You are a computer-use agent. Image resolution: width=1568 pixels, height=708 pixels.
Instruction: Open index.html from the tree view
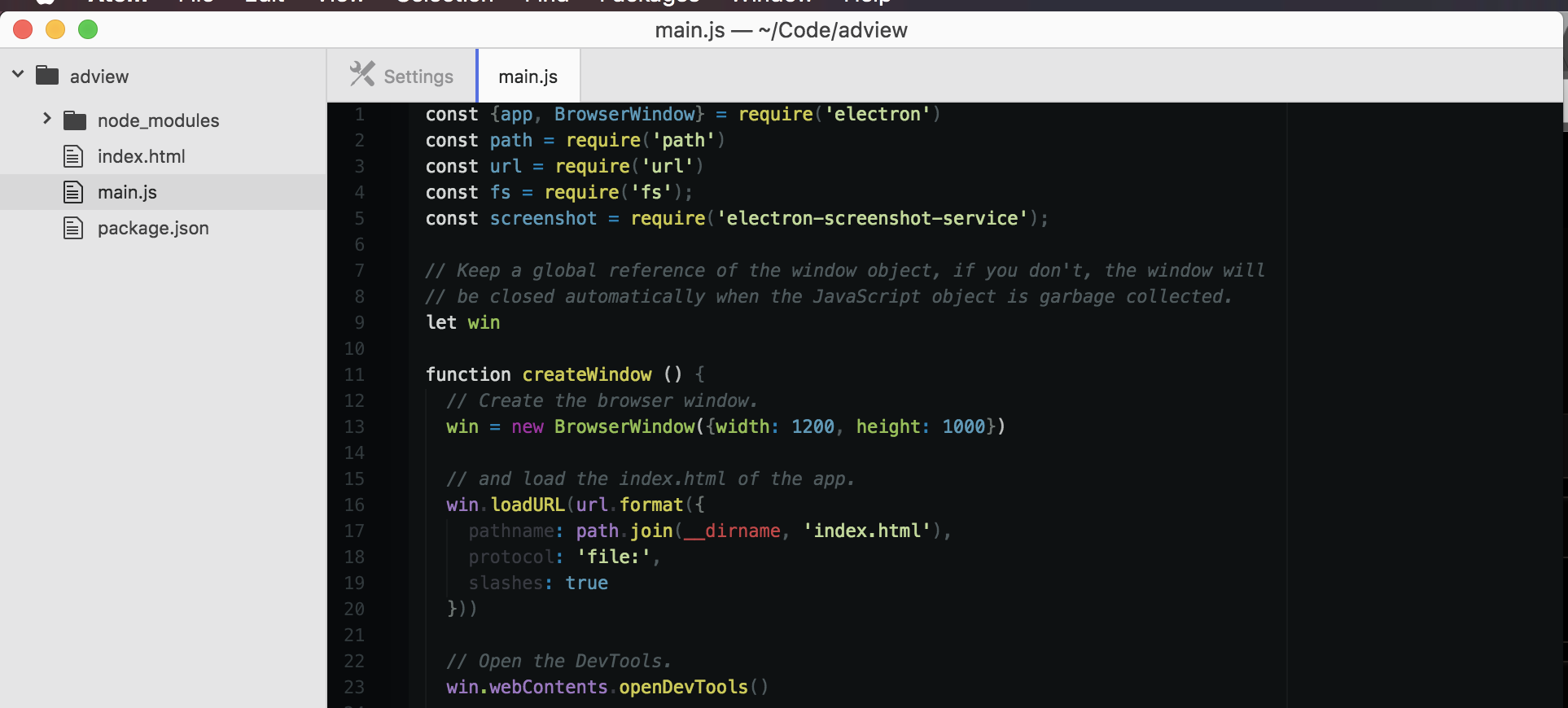point(141,156)
